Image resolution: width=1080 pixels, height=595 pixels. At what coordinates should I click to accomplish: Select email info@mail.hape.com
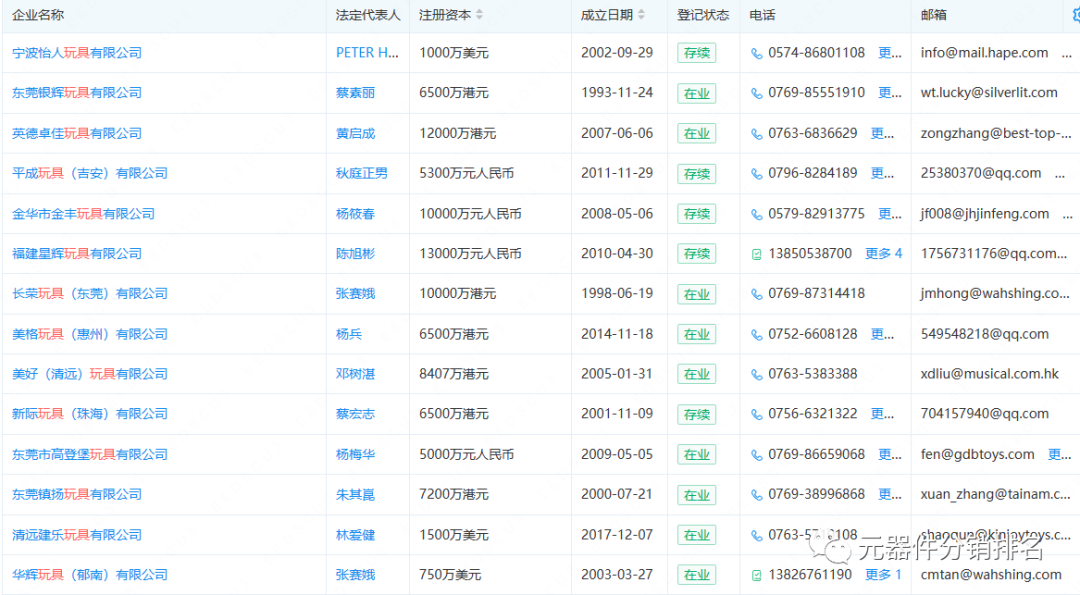pos(984,53)
